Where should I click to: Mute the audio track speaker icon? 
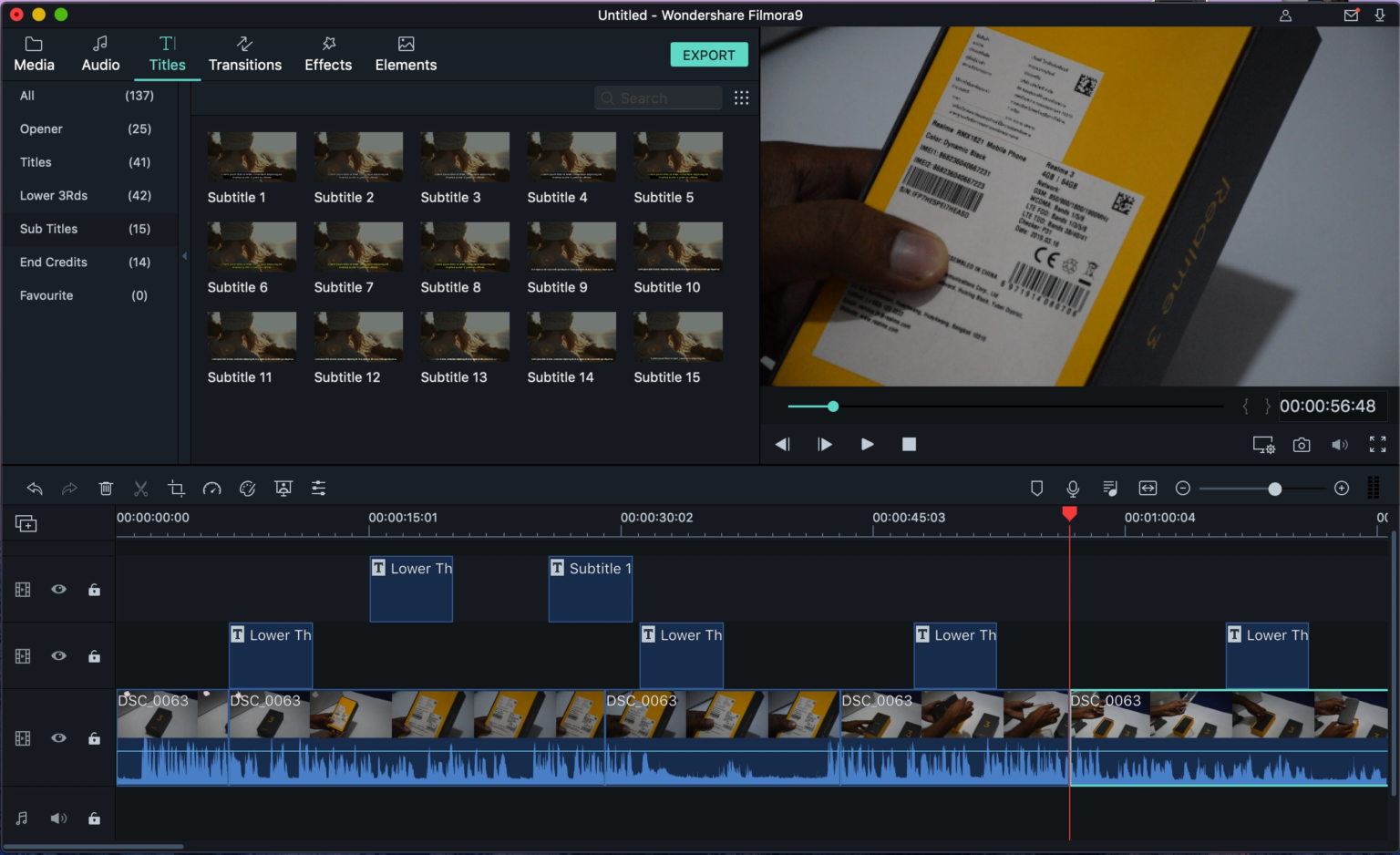coord(58,818)
